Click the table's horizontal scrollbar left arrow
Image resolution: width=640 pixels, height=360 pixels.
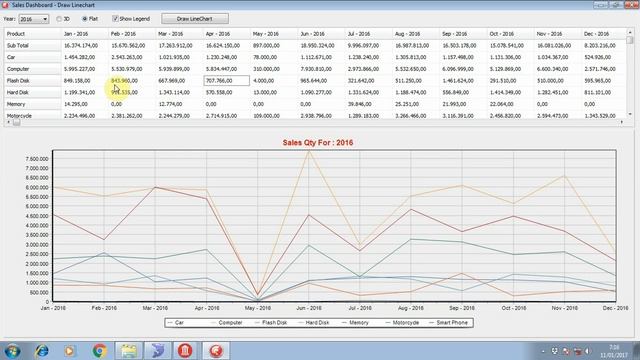[x=8, y=122]
